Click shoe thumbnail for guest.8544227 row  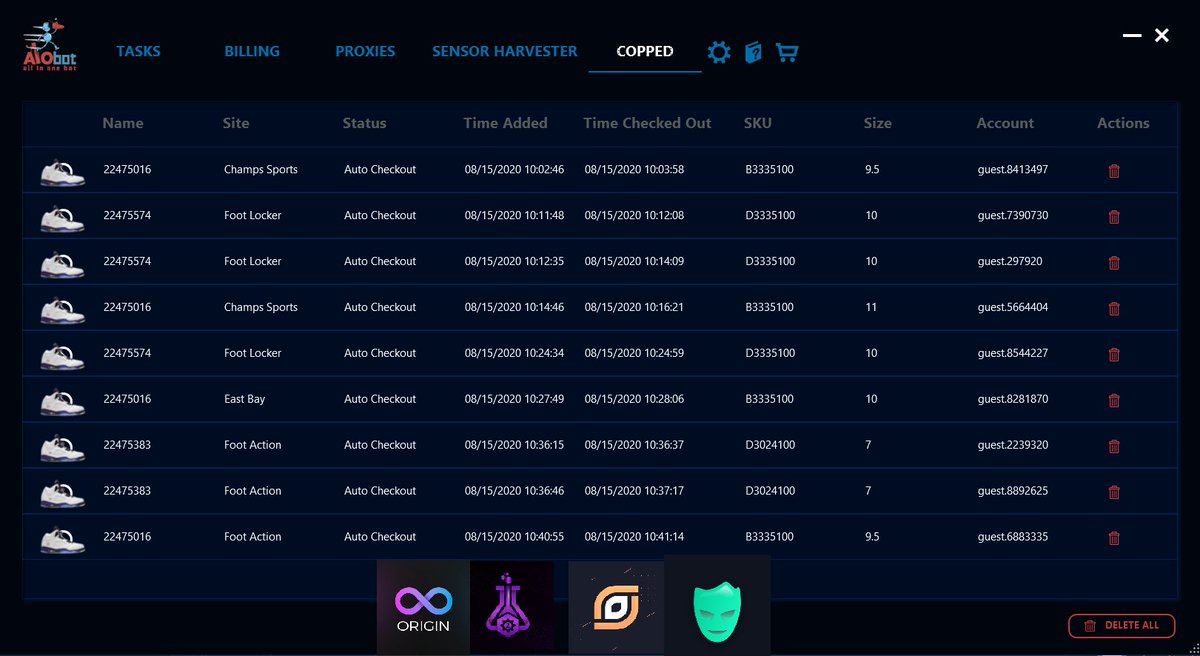point(62,355)
